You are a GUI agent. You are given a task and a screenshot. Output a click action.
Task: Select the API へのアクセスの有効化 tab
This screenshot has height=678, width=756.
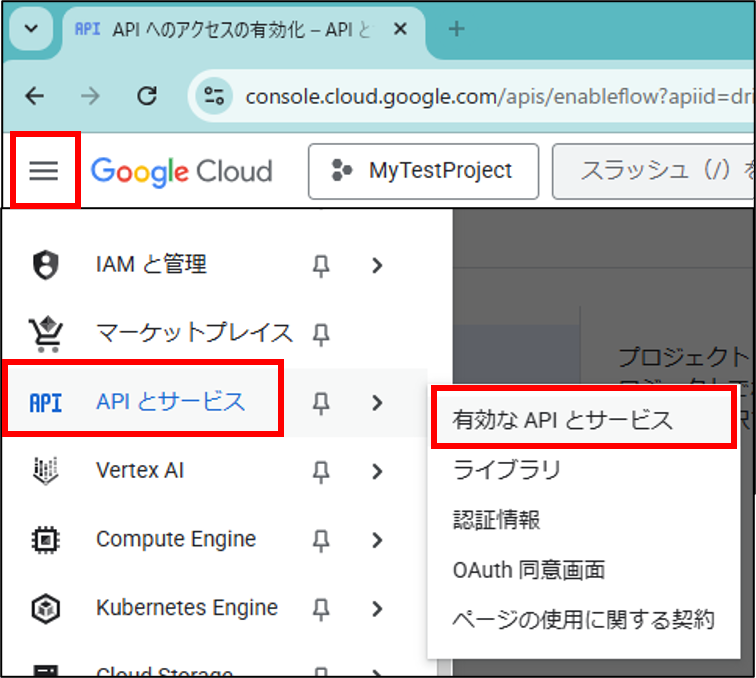243,30
